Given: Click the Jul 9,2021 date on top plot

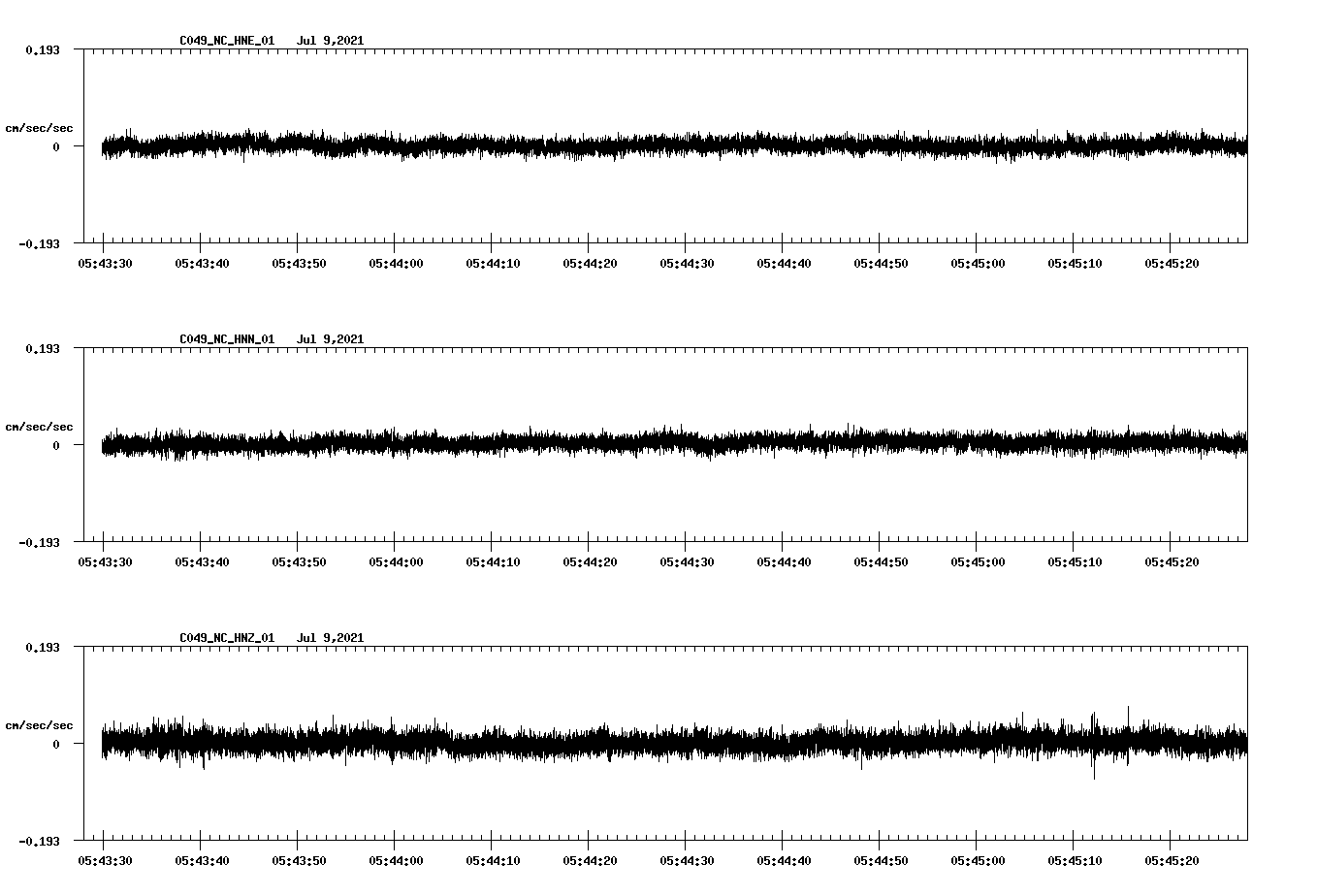Looking at the screenshot, I should pyautogui.click(x=332, y=41).
